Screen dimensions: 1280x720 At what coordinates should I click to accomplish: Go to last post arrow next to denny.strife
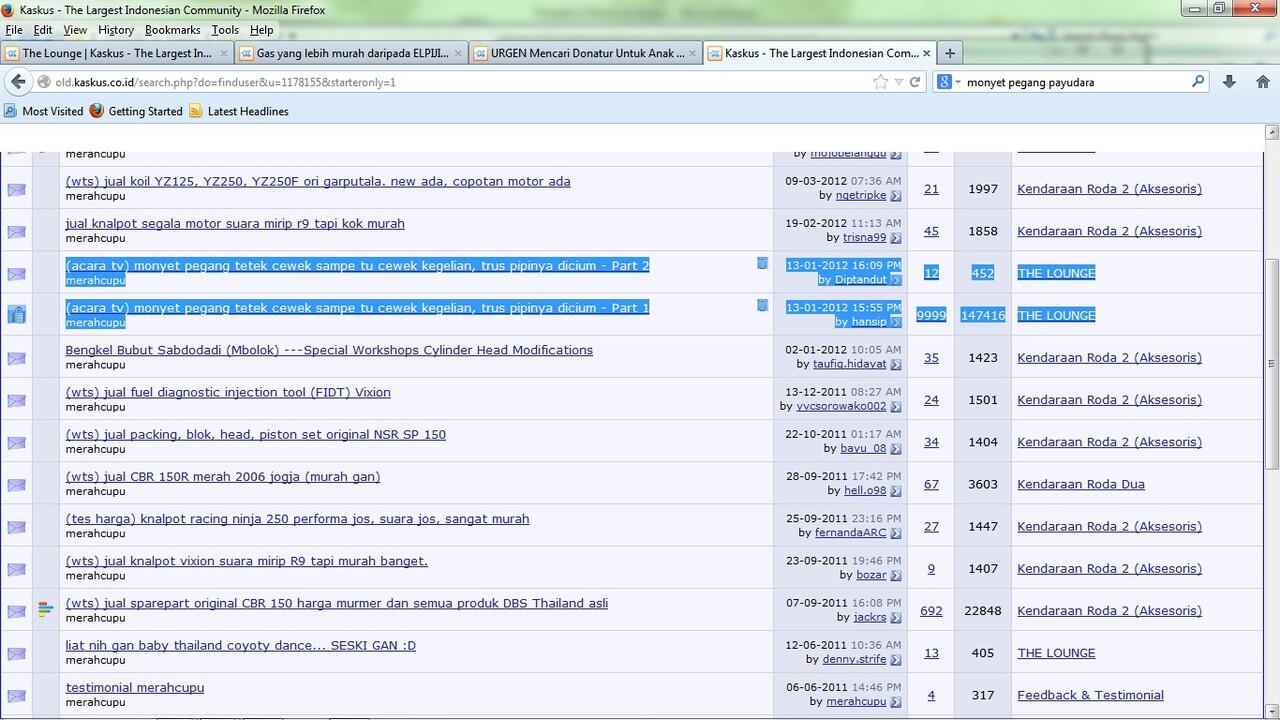point(896,660)
